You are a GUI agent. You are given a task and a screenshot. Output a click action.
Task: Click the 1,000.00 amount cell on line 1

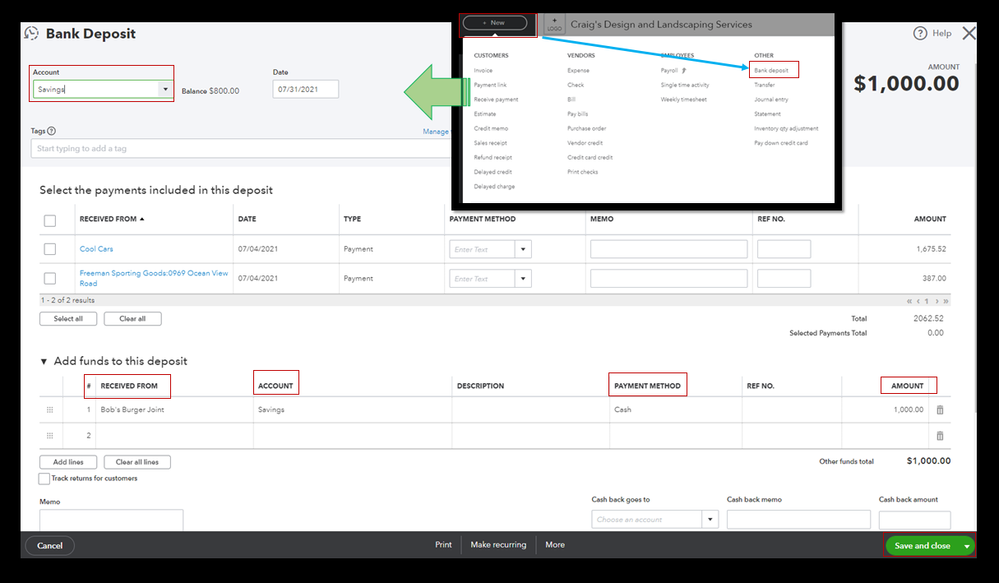[x=886, y=410]
